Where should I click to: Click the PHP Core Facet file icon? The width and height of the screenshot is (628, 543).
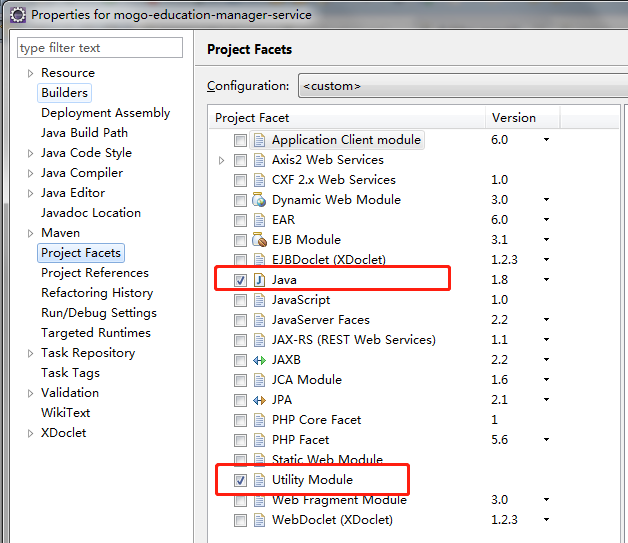259,420
